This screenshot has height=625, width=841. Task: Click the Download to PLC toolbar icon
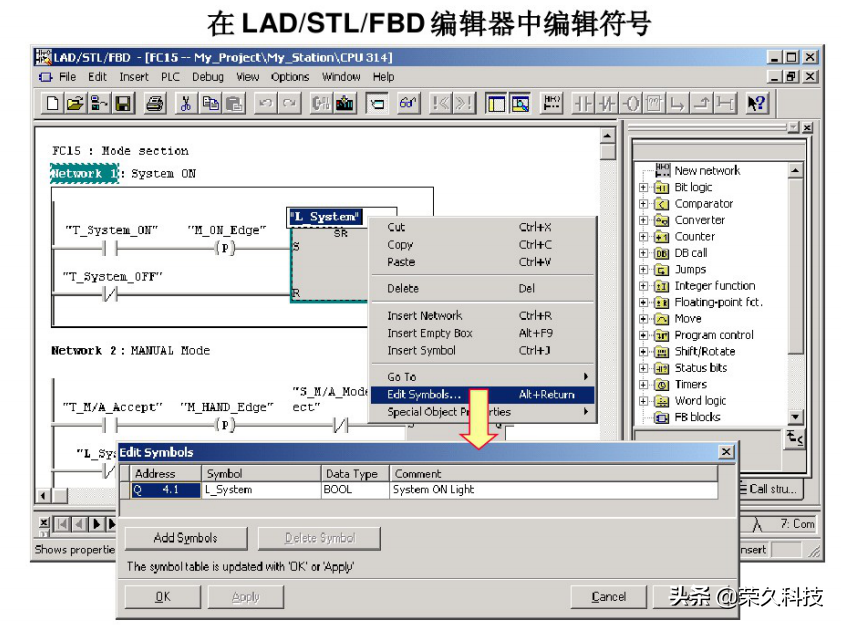pos(345,103)
